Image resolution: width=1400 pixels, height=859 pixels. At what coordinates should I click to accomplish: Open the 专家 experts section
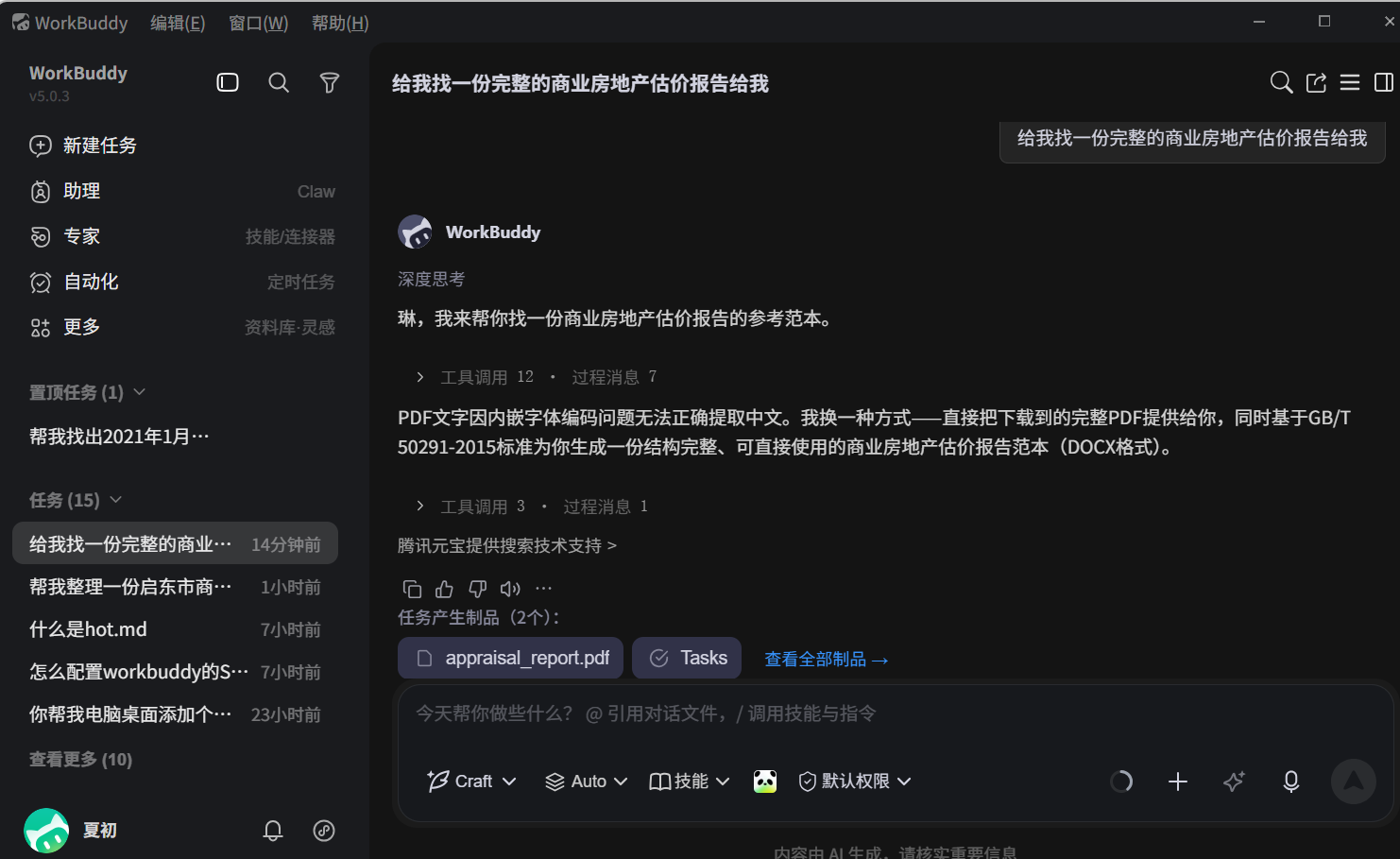(x=182, y=236)
